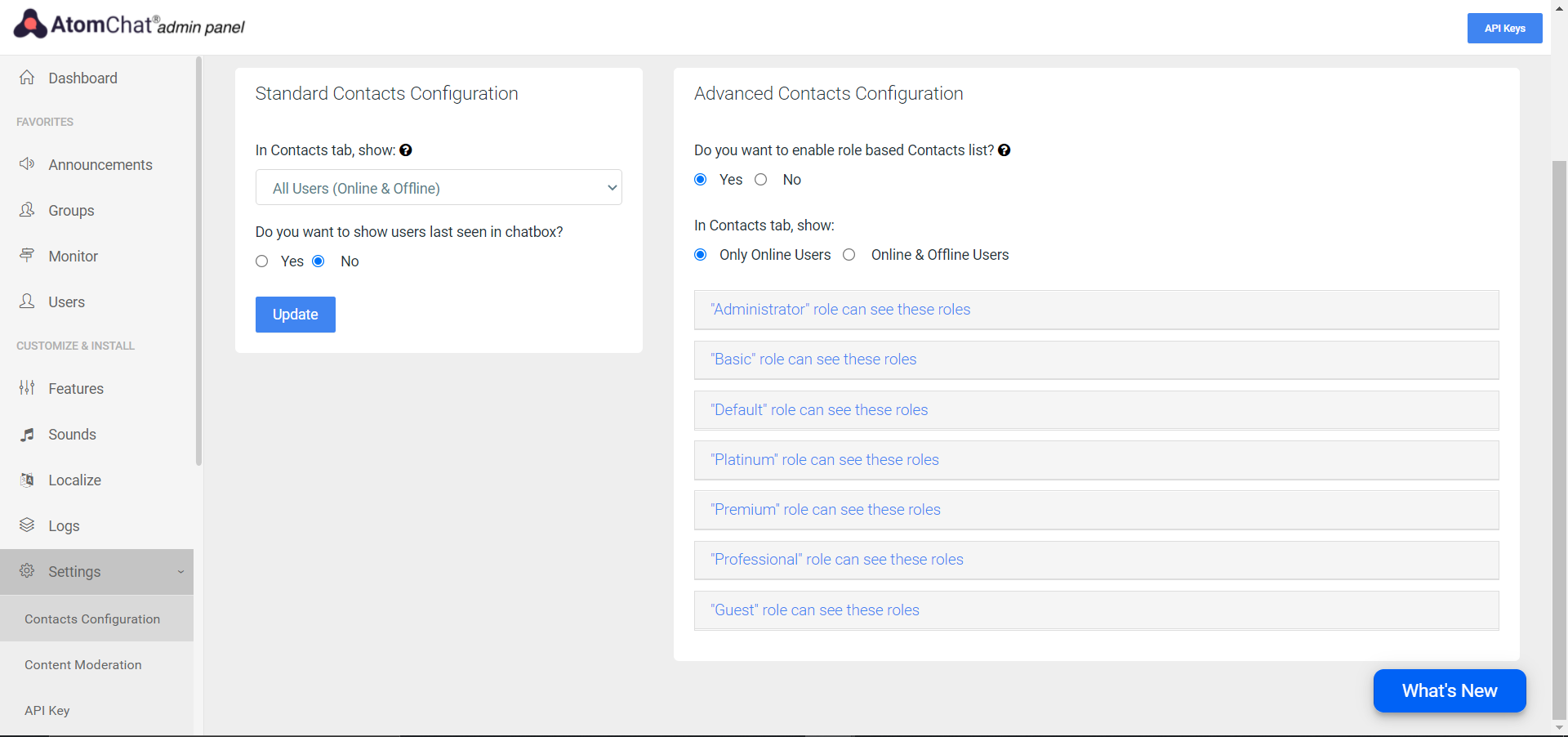Expand "Basic" role can see these roles

point(1096,360)
